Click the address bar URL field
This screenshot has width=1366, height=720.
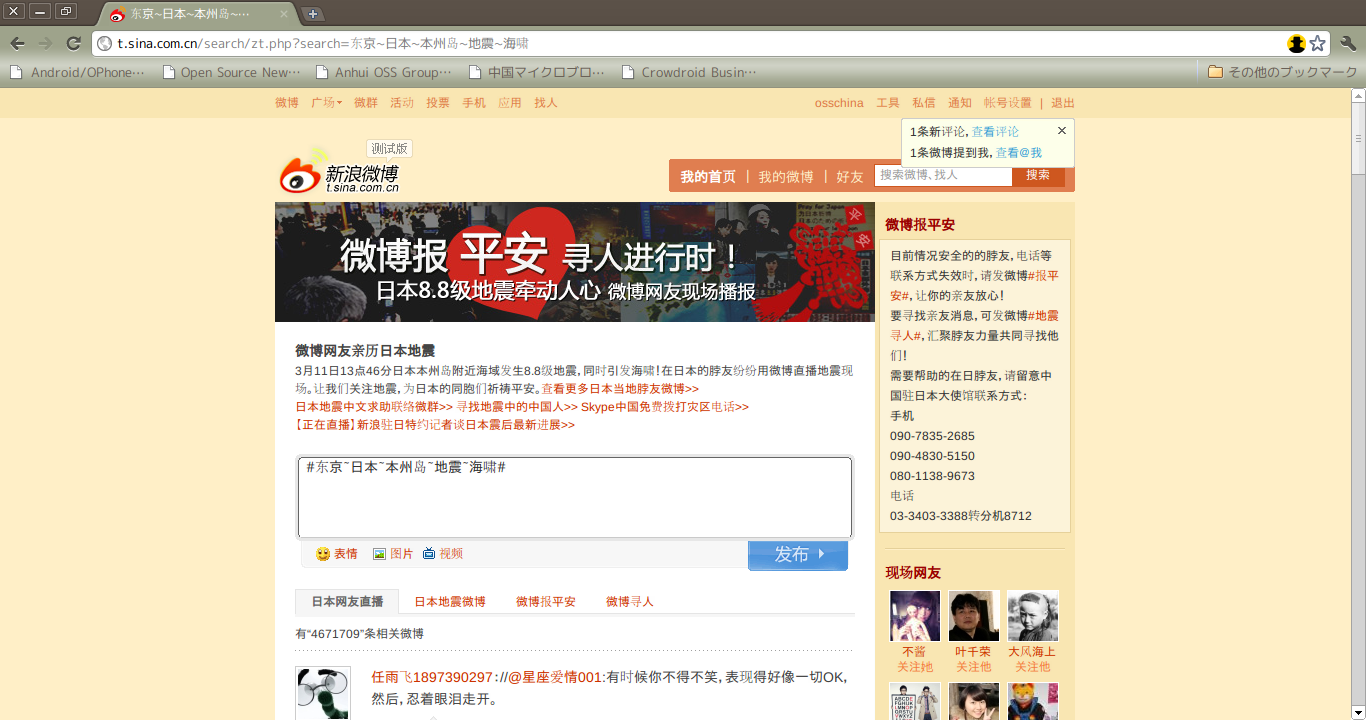(690, 43)
